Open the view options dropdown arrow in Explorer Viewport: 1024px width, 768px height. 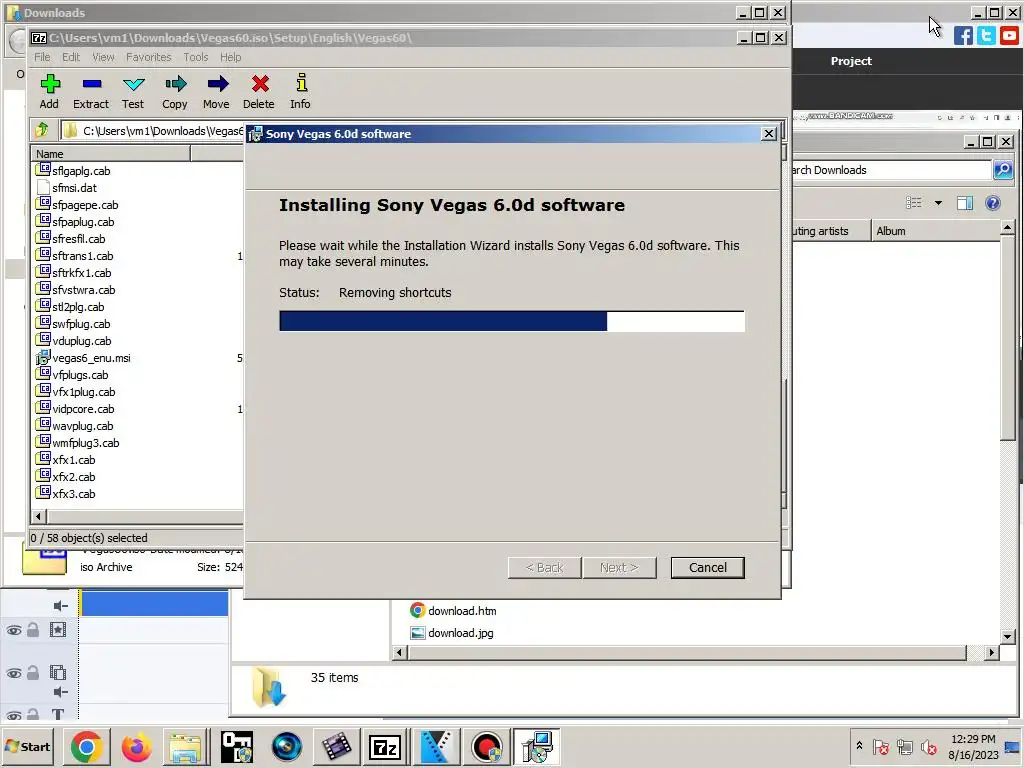pos(938,203)
